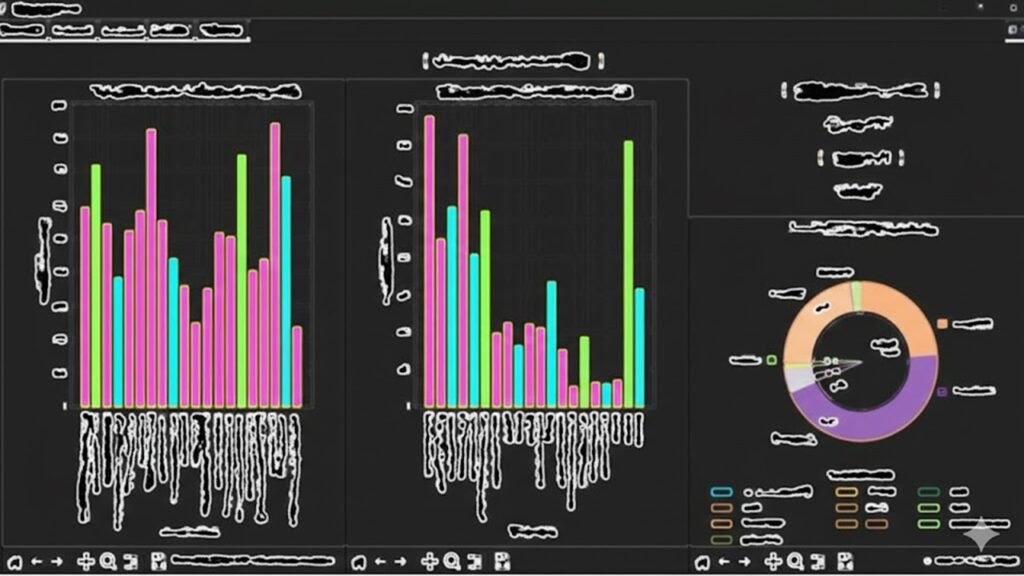Select the Zoom magnifier in donut chart toolbar
1024x576 pixels.
pyautogui.click(x=796, y=562)
